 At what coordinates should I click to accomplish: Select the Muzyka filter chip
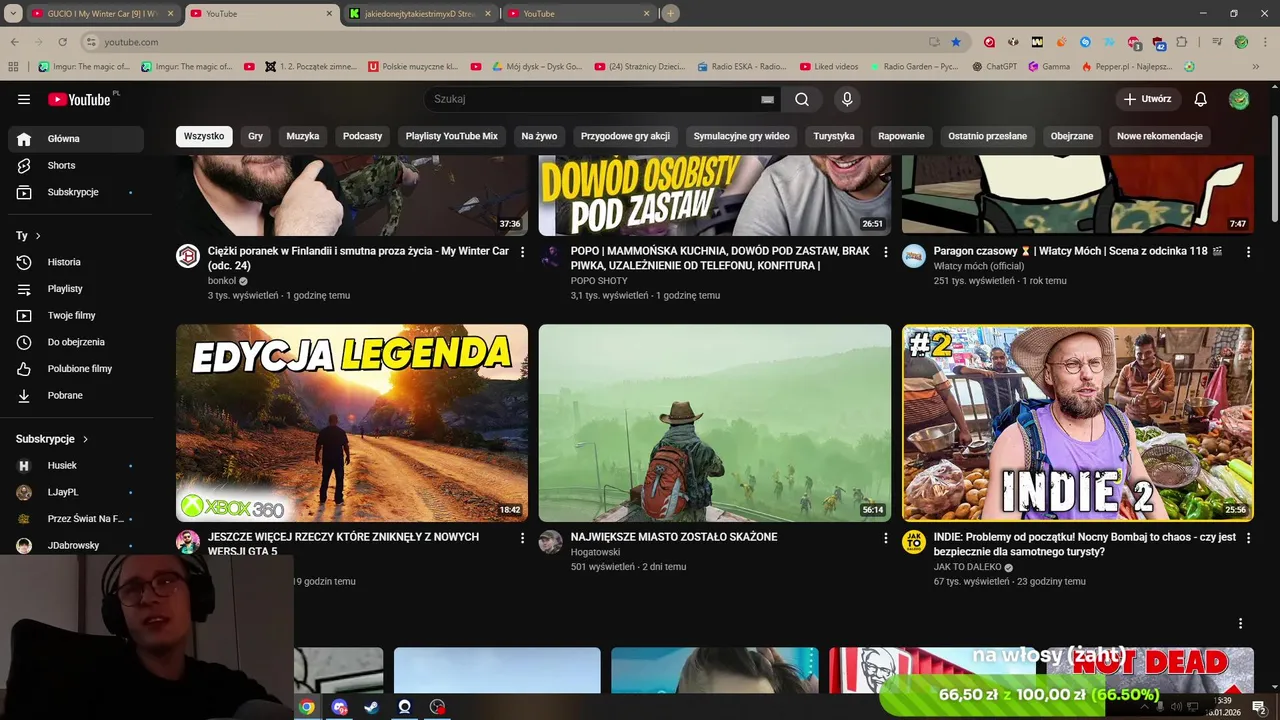tap(303, 136)
